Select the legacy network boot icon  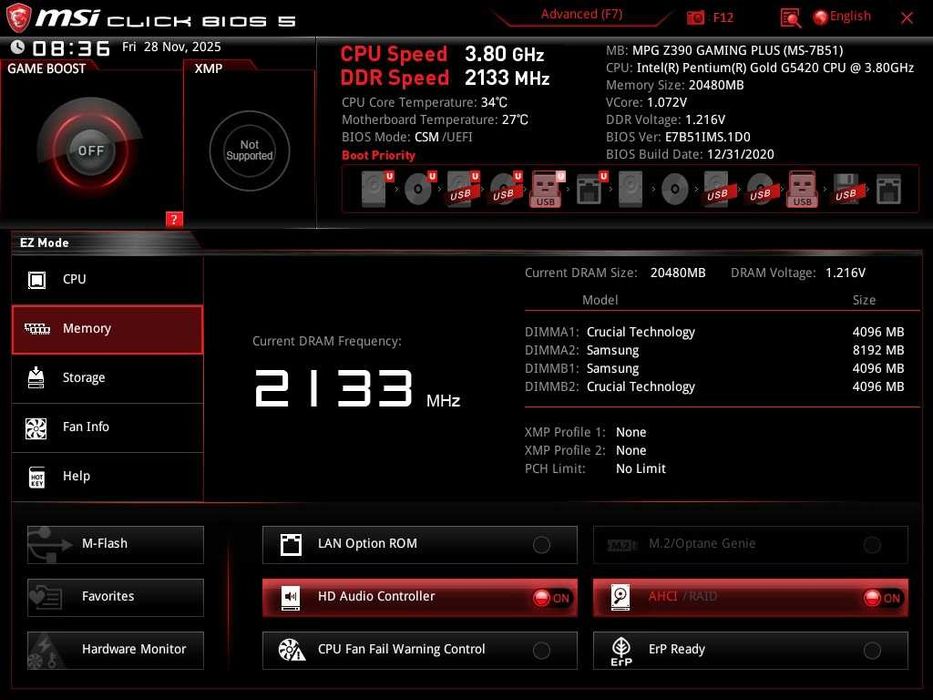tap(888, 189)
